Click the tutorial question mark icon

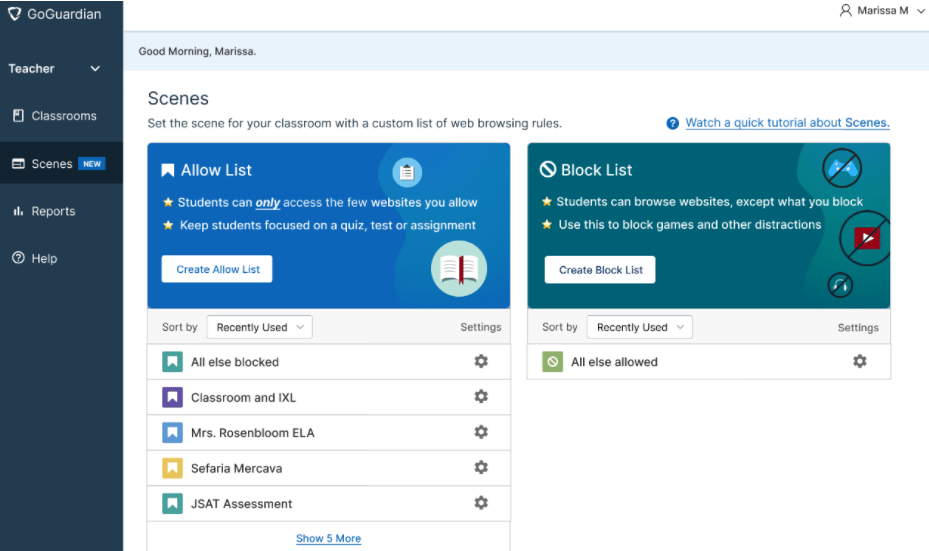(672, 123)
